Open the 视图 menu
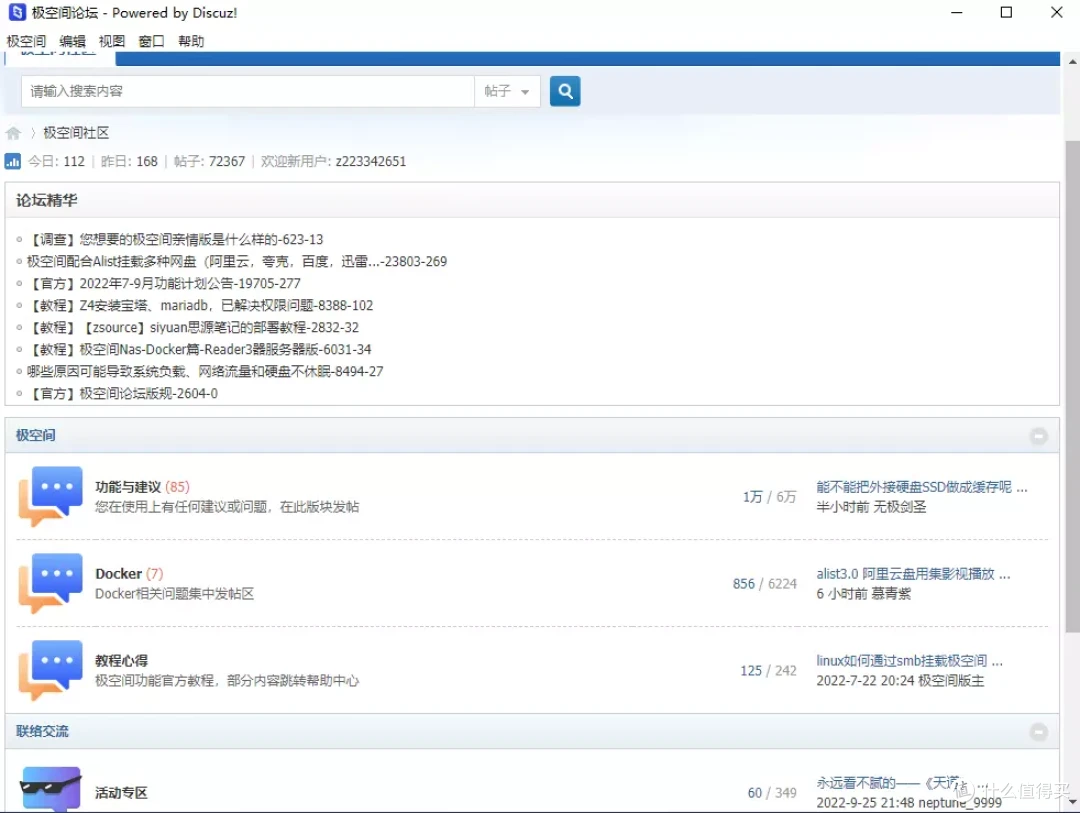1080x813 pixels. (x=112, y=41)
